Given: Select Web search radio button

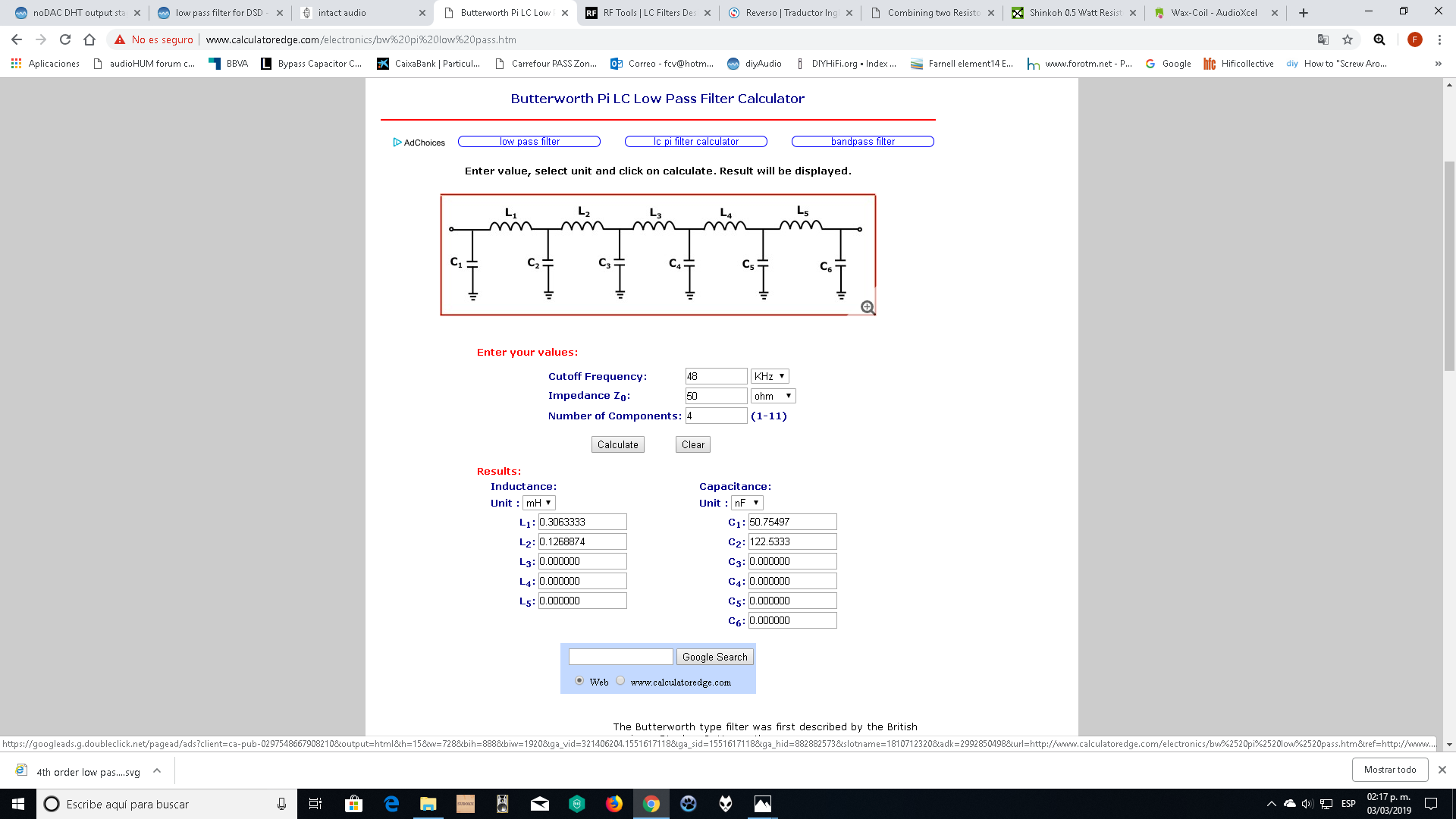Looking at the screenshot, I should pyautogui.click(x=579, y=680).
